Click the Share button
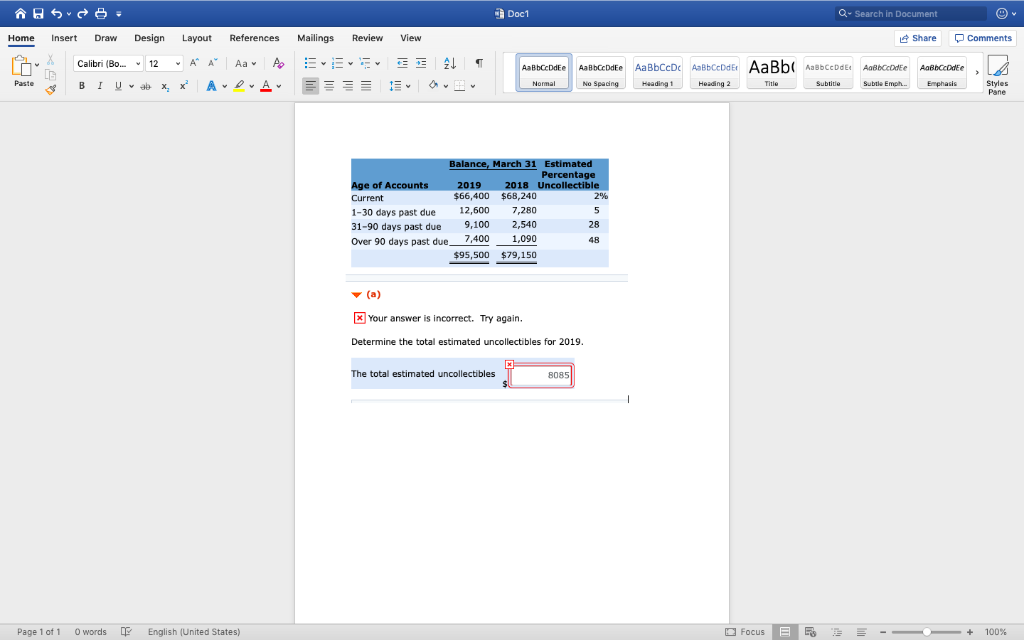The image size is (1024, 640). [x=917, y=37]
